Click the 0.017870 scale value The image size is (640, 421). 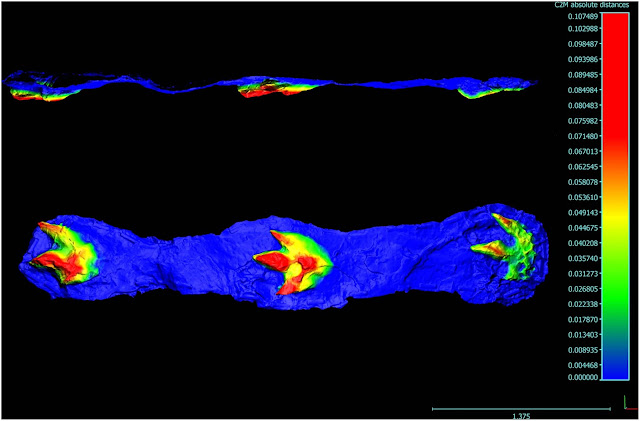point(583,319)
